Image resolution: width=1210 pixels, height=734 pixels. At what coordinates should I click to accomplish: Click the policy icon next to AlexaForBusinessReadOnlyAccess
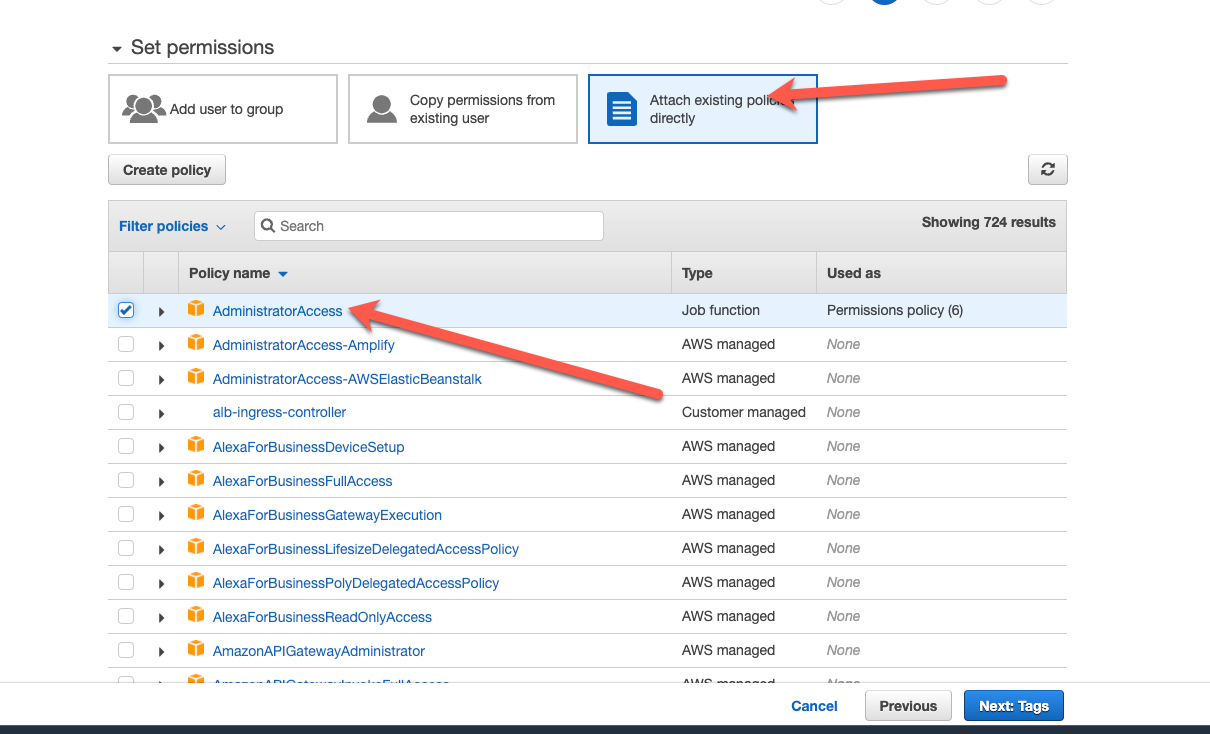click(196, 615)
